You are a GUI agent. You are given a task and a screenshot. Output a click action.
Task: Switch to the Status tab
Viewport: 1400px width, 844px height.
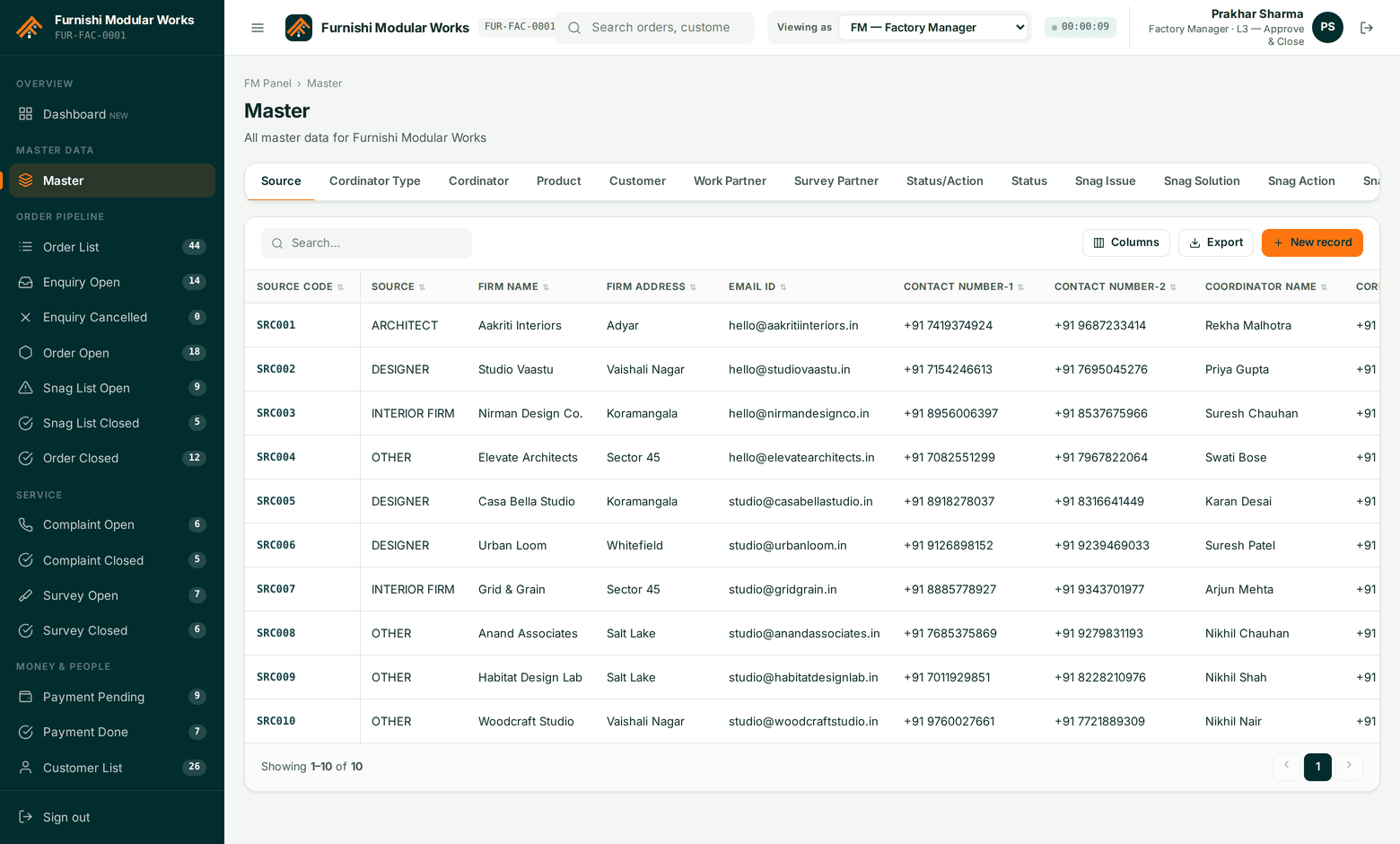(1029, 181)
